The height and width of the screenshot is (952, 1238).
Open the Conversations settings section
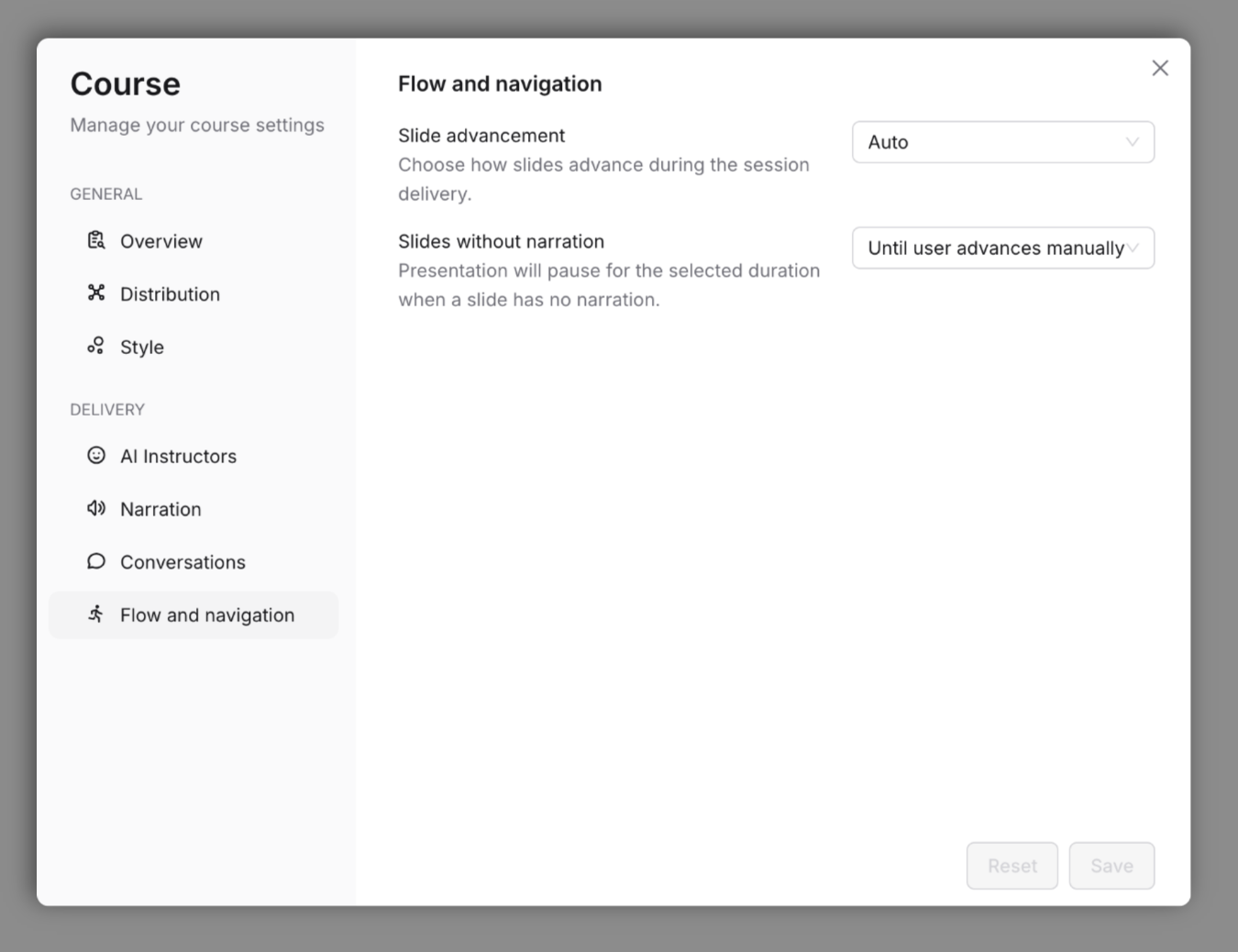pyautogui.click(x=182, y=561)
